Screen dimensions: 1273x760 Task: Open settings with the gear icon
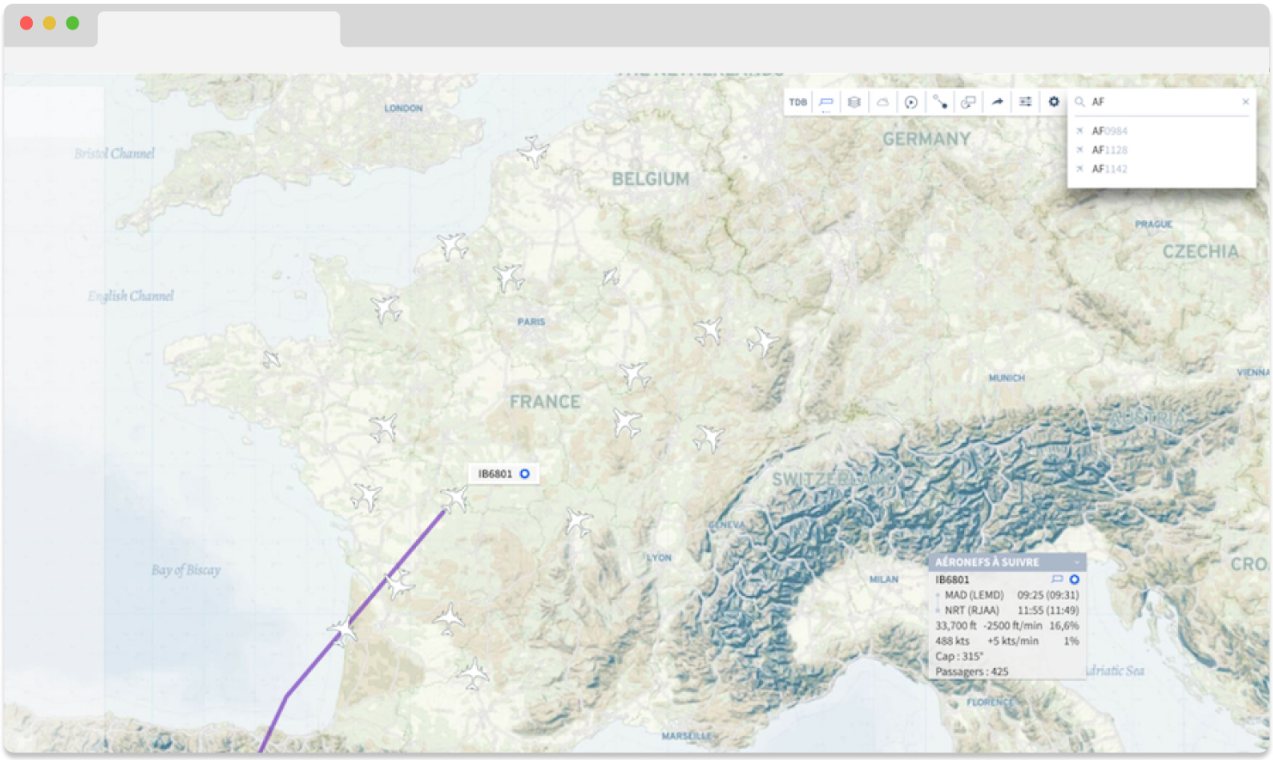(x=1054, y=102)
